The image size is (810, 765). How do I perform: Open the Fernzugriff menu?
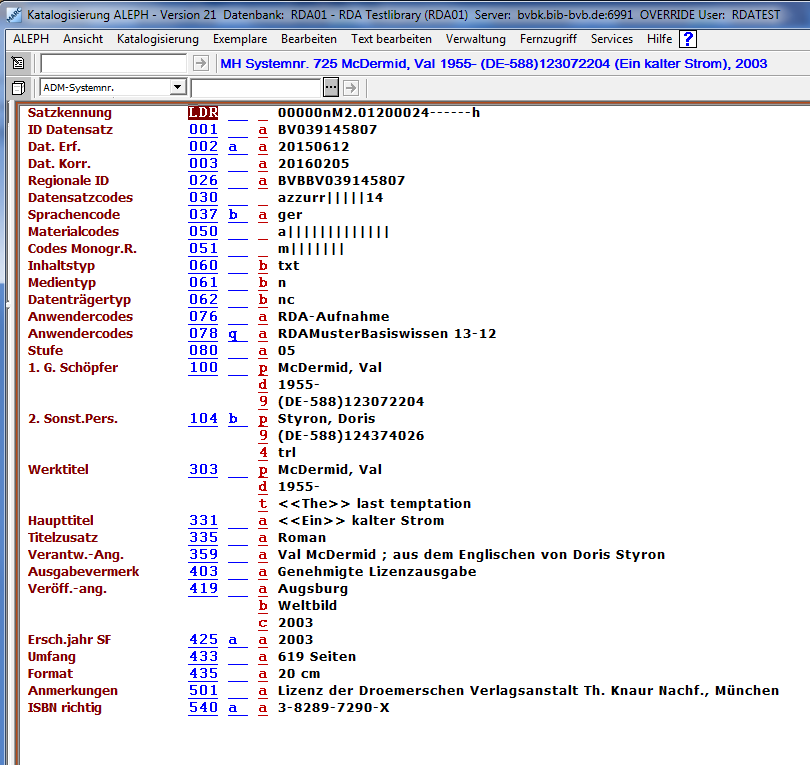[549, 39]
